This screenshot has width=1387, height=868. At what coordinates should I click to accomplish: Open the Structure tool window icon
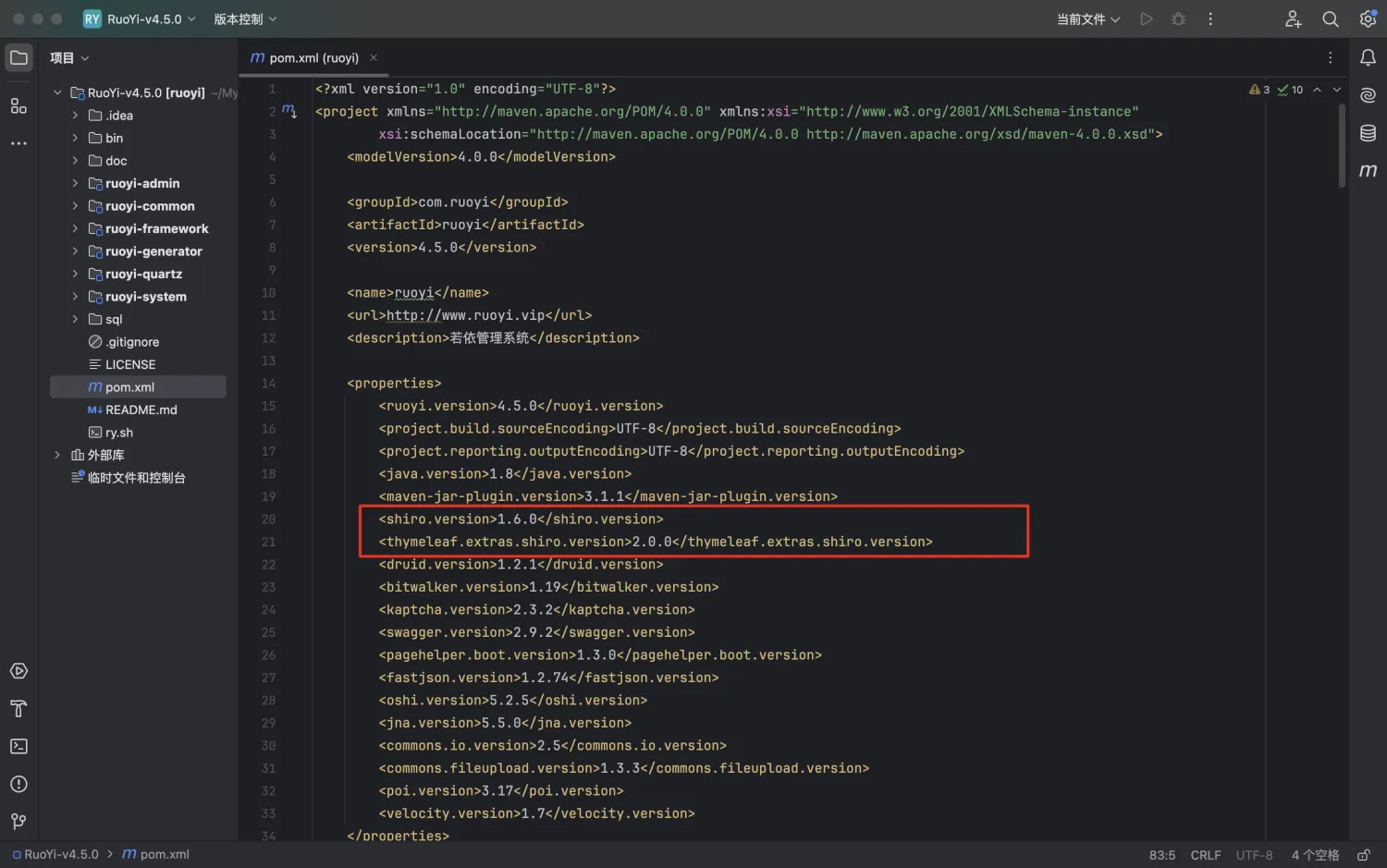pyautogui.click(x=18, y=106)
